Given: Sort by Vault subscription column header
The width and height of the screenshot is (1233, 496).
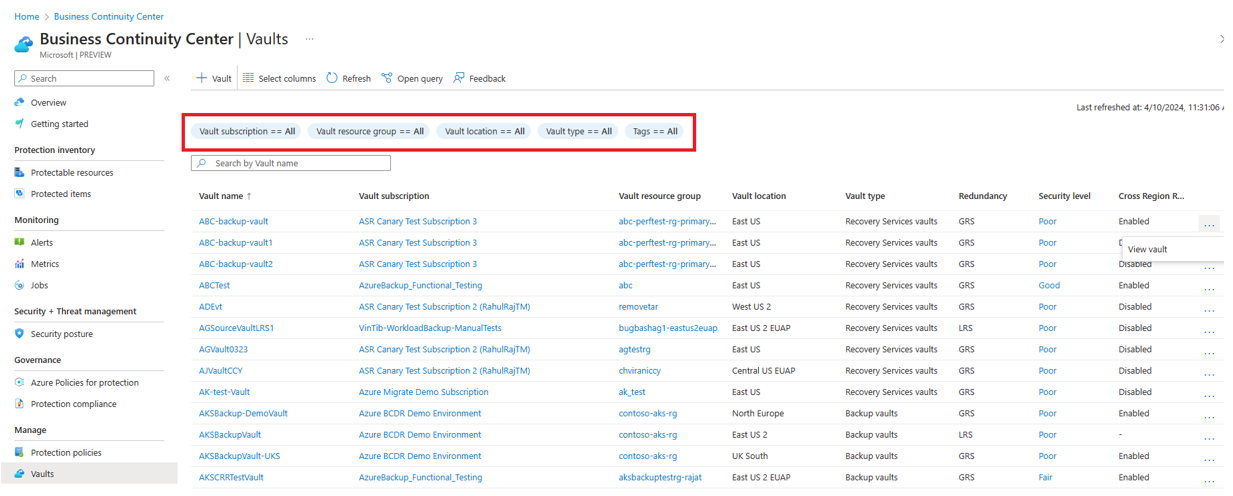Looking at the screenshot, I should pyautogui.click(x=394, y=196).
